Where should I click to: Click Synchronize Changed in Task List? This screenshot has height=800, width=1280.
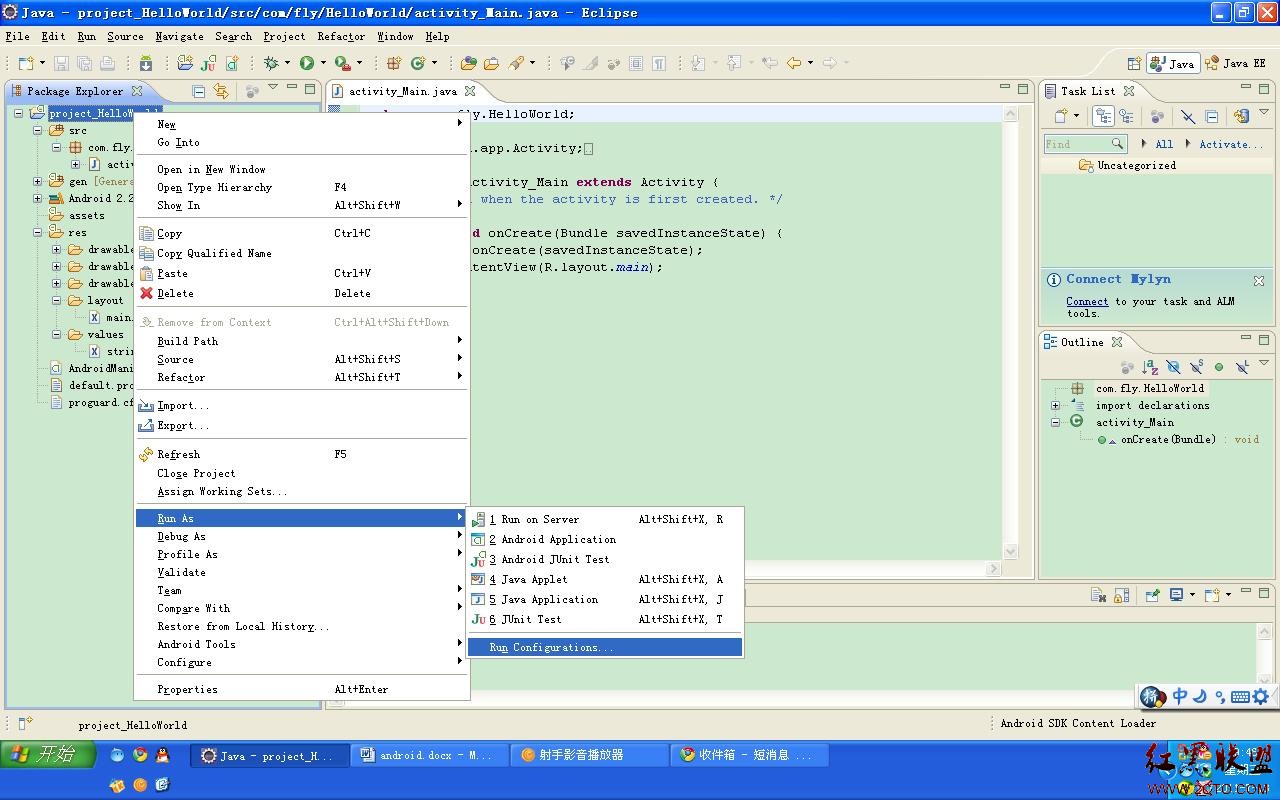pos(1241,117)
